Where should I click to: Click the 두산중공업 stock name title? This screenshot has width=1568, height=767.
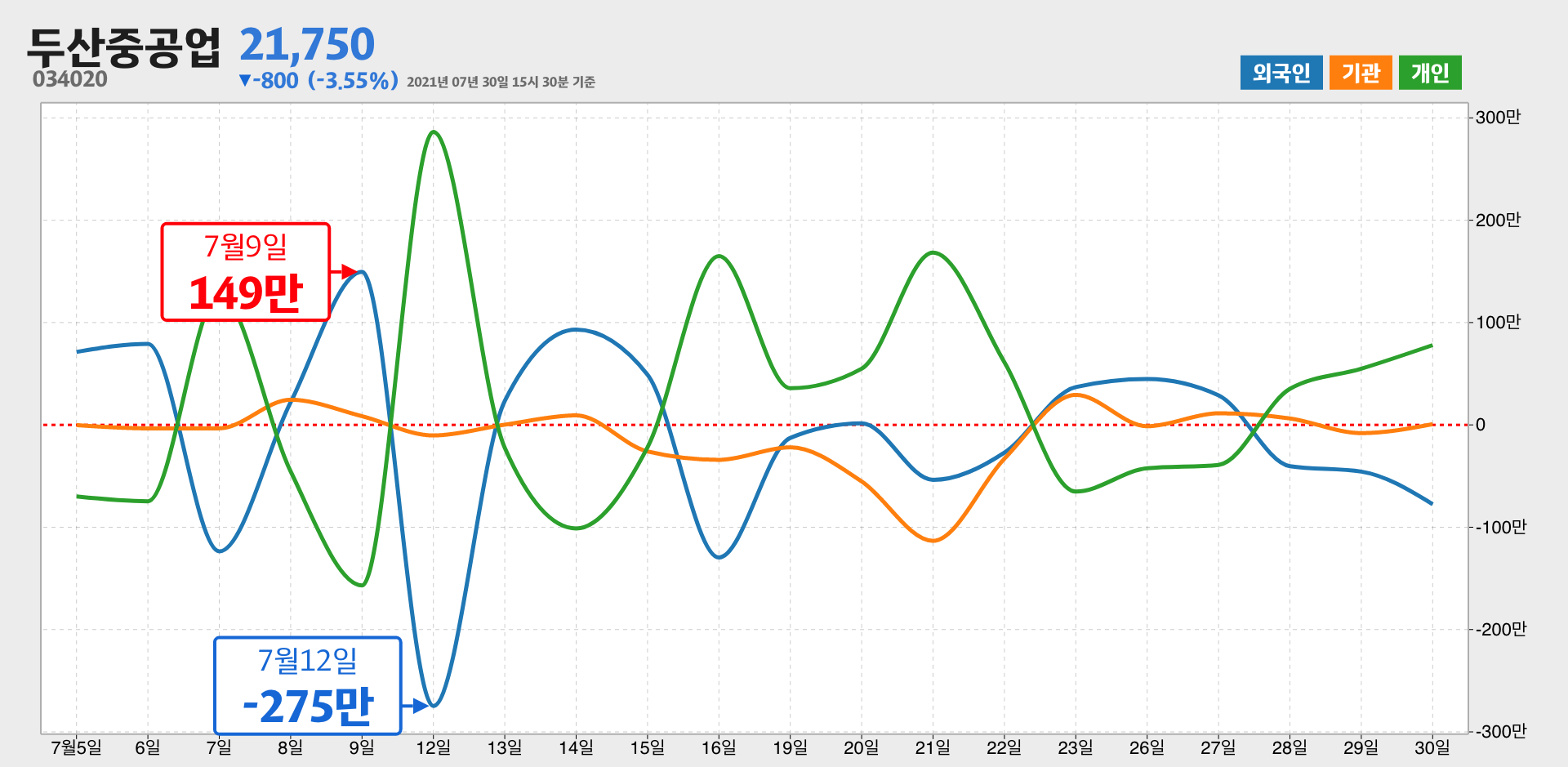(x=124, y=47)
